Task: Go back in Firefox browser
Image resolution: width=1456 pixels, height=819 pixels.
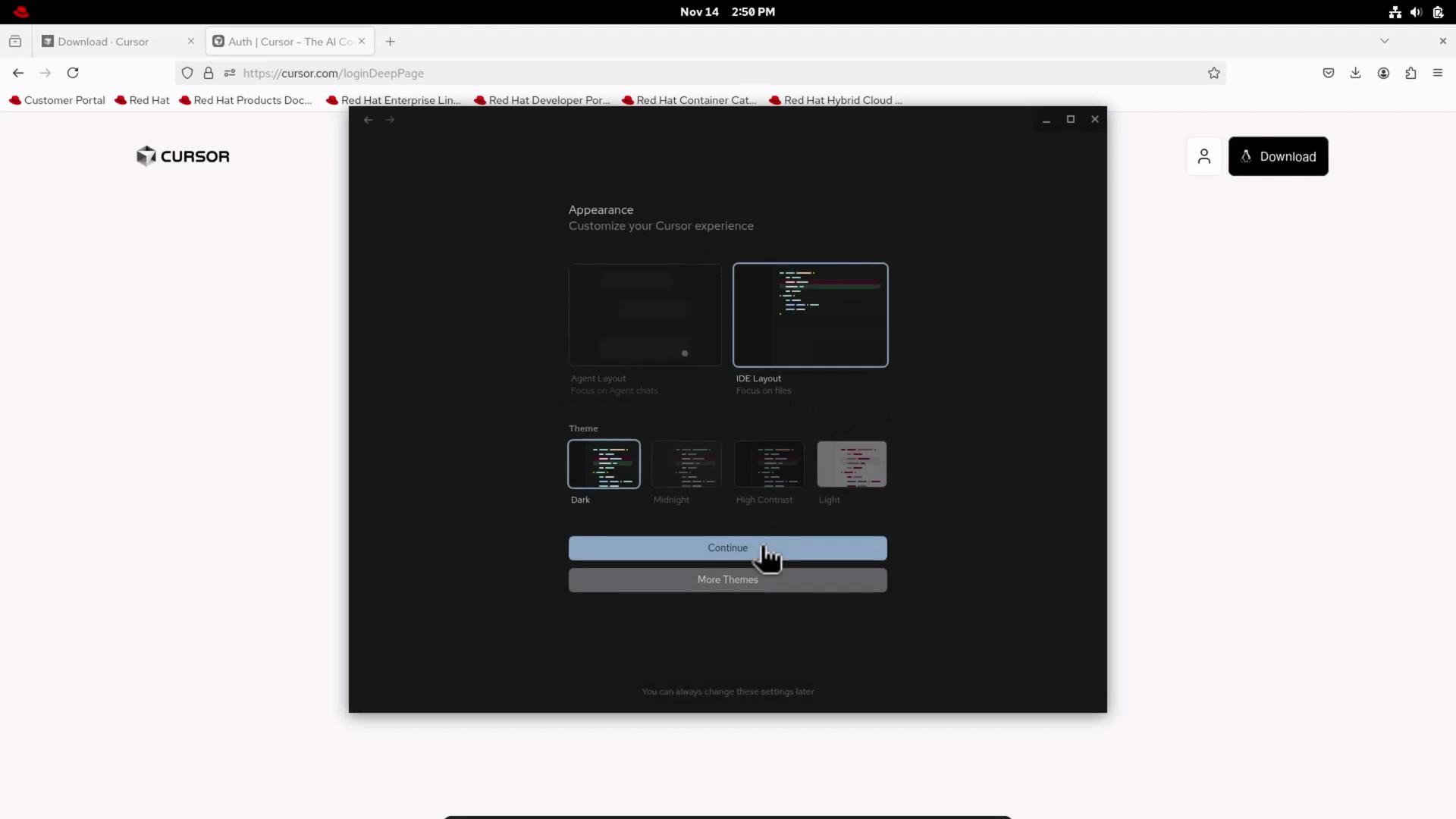Action: click(18, 73)
